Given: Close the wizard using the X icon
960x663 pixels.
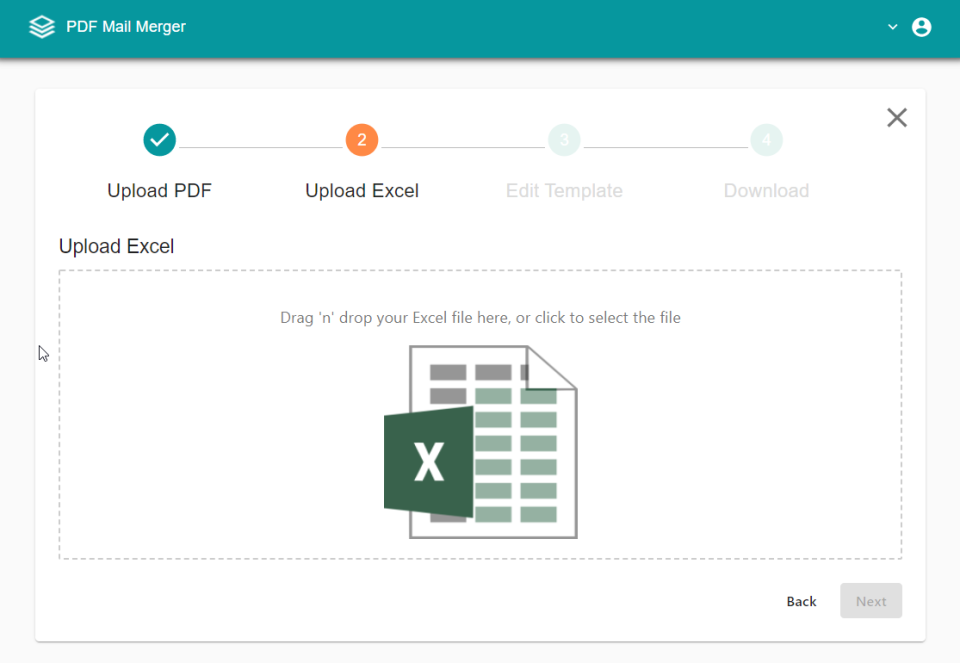Looking at the screenshot, I should [896, 117].
